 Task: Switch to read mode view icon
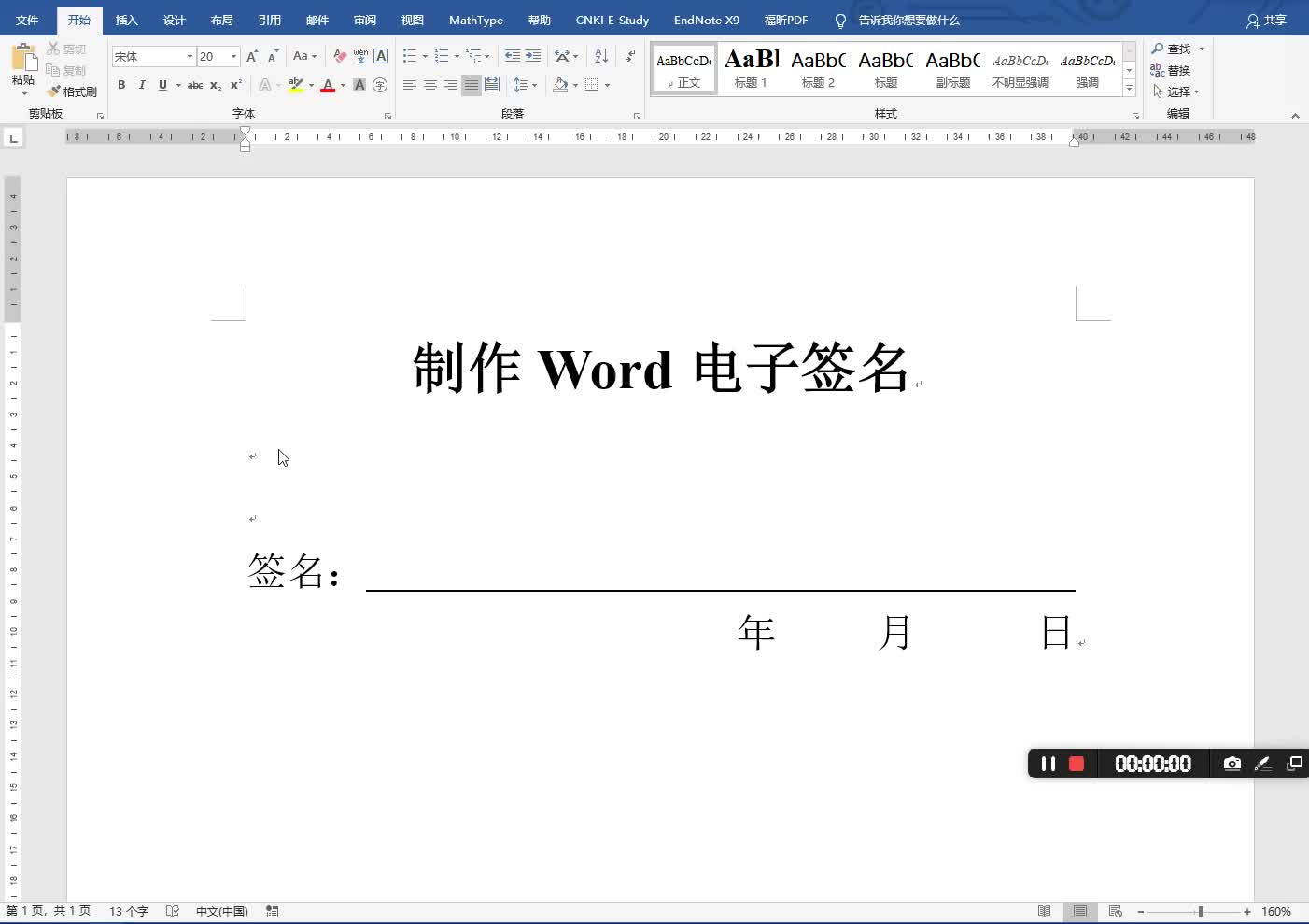(1045, 911)
